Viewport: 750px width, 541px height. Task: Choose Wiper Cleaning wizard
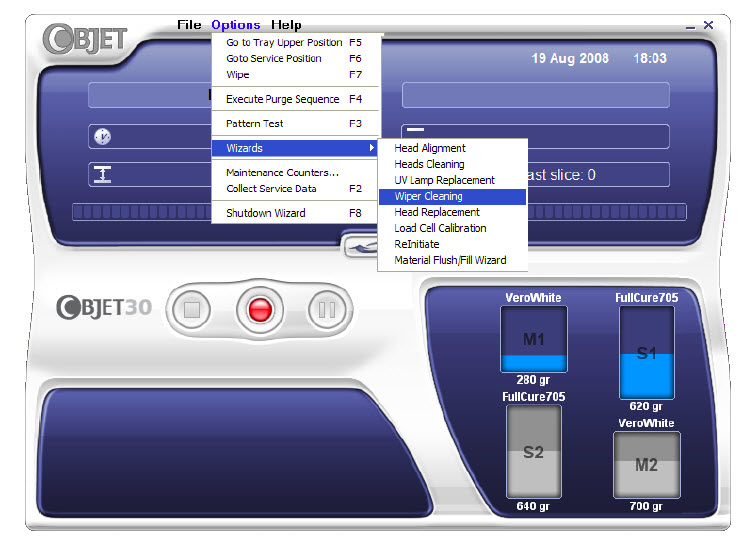[428, 196]
